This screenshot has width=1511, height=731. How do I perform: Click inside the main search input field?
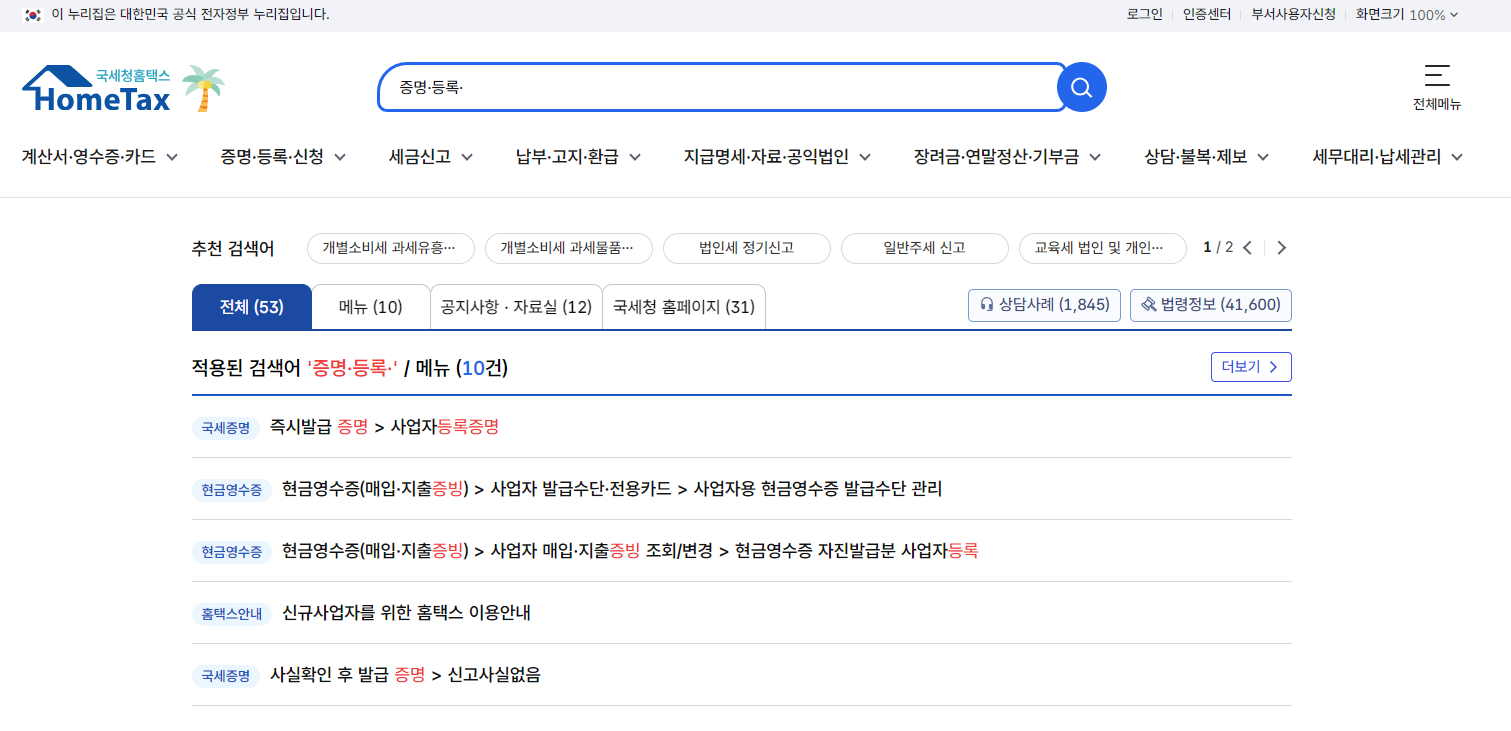[x=700, y=87]
